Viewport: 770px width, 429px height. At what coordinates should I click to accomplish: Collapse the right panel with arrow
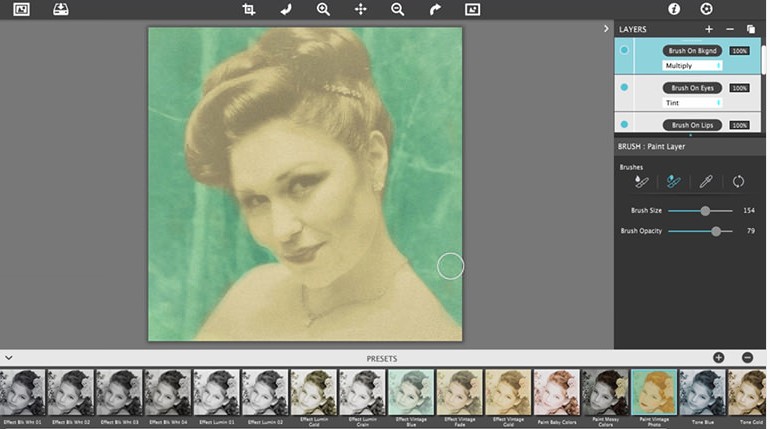tap(606, 29)
